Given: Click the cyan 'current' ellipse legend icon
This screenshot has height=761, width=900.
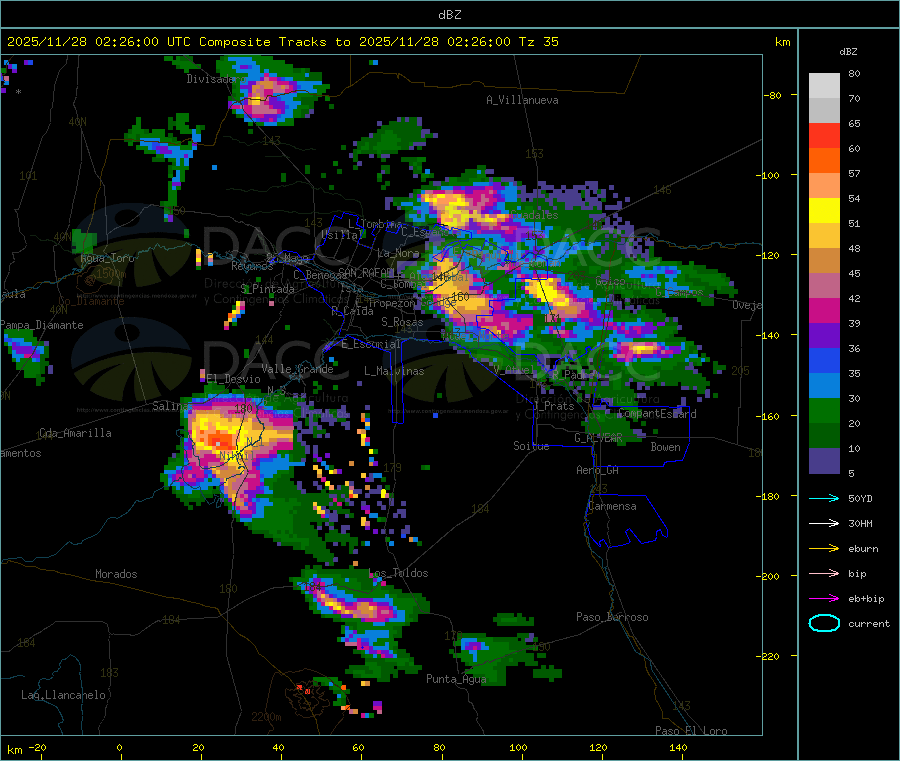Looking at the screenshot, I should pyautogui.click(x=824, y=623).
